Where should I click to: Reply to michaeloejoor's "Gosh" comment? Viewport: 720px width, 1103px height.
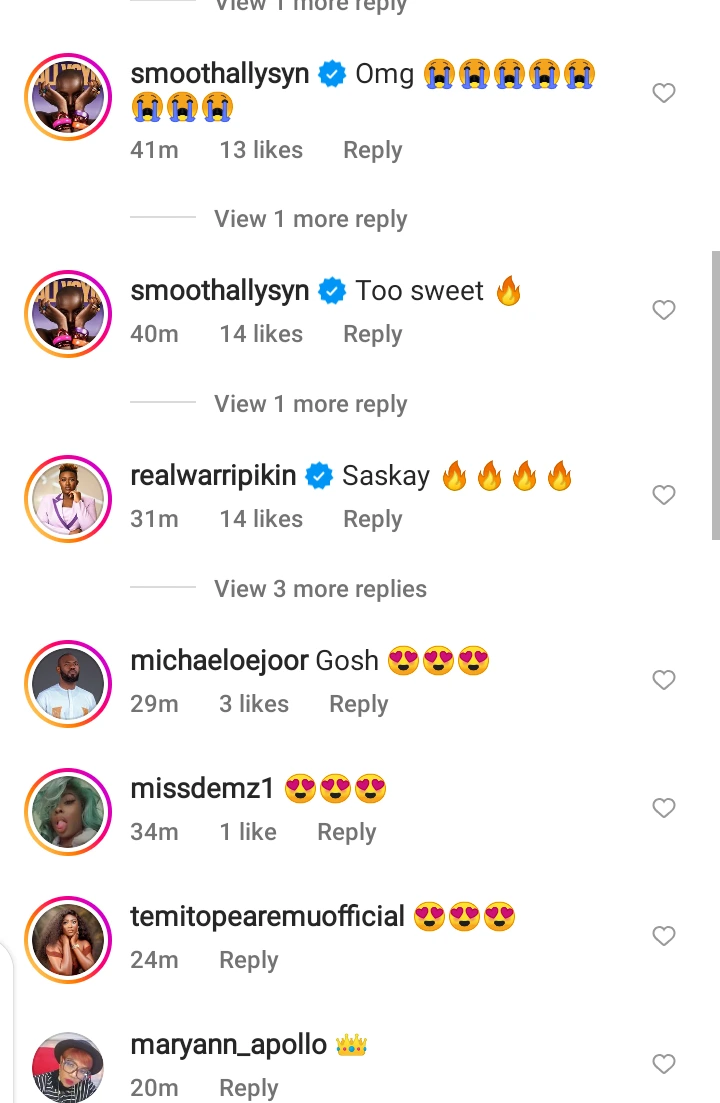(358, 704)
